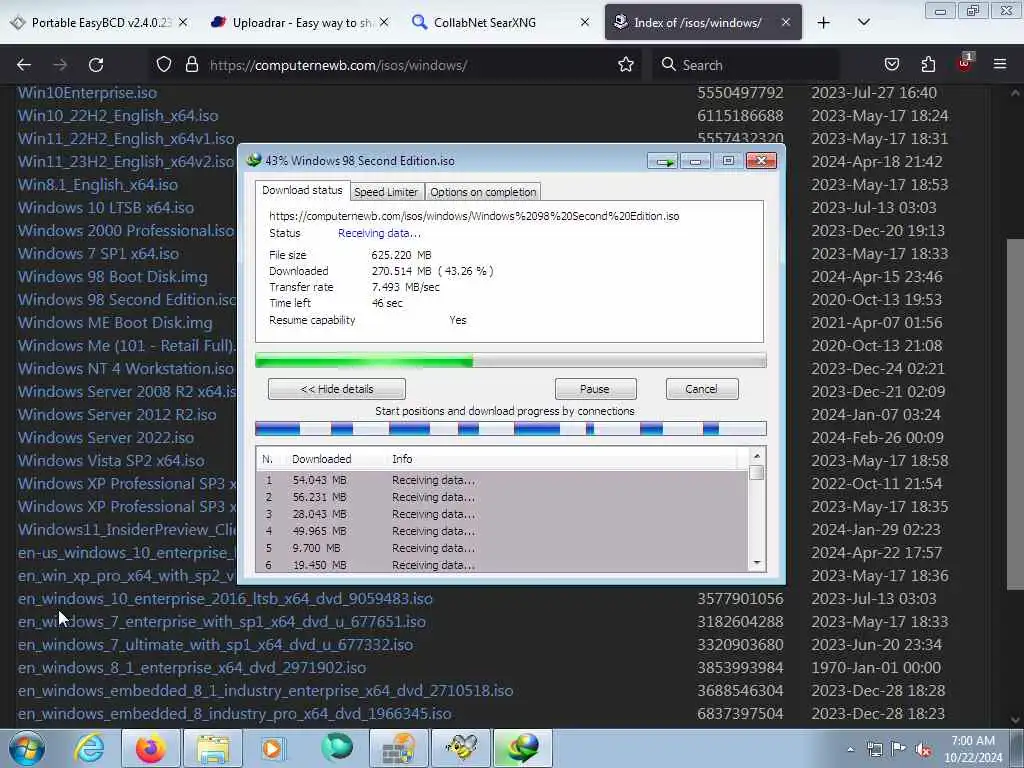Open Windows Explorer from taskbar

213,748
